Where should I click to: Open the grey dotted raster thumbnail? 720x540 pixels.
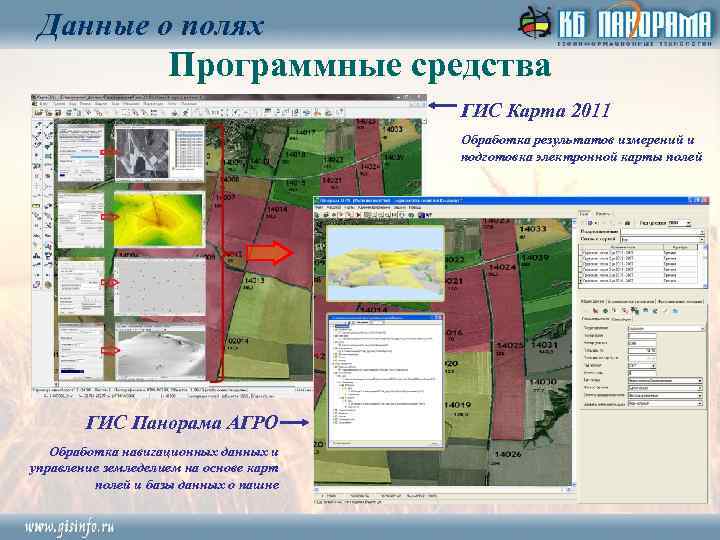pyautogui.click(x=160, y=286)
